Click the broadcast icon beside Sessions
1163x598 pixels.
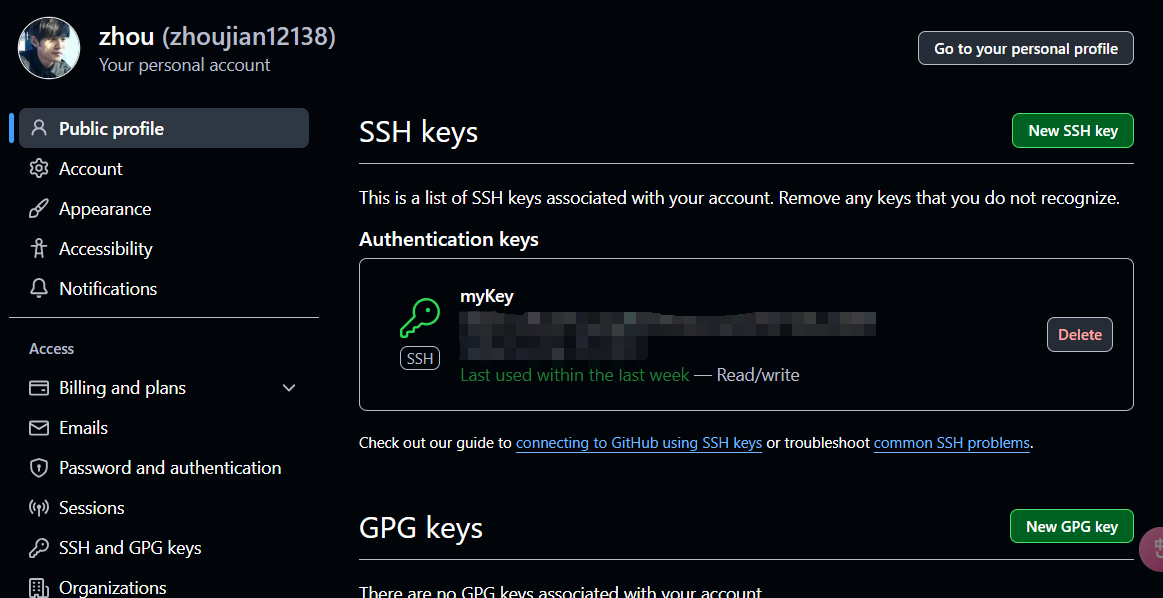39,508
